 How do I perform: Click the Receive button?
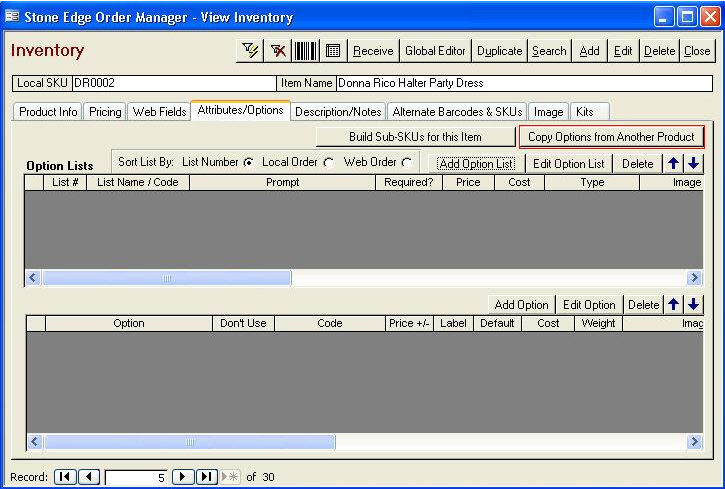click(373, 50)
